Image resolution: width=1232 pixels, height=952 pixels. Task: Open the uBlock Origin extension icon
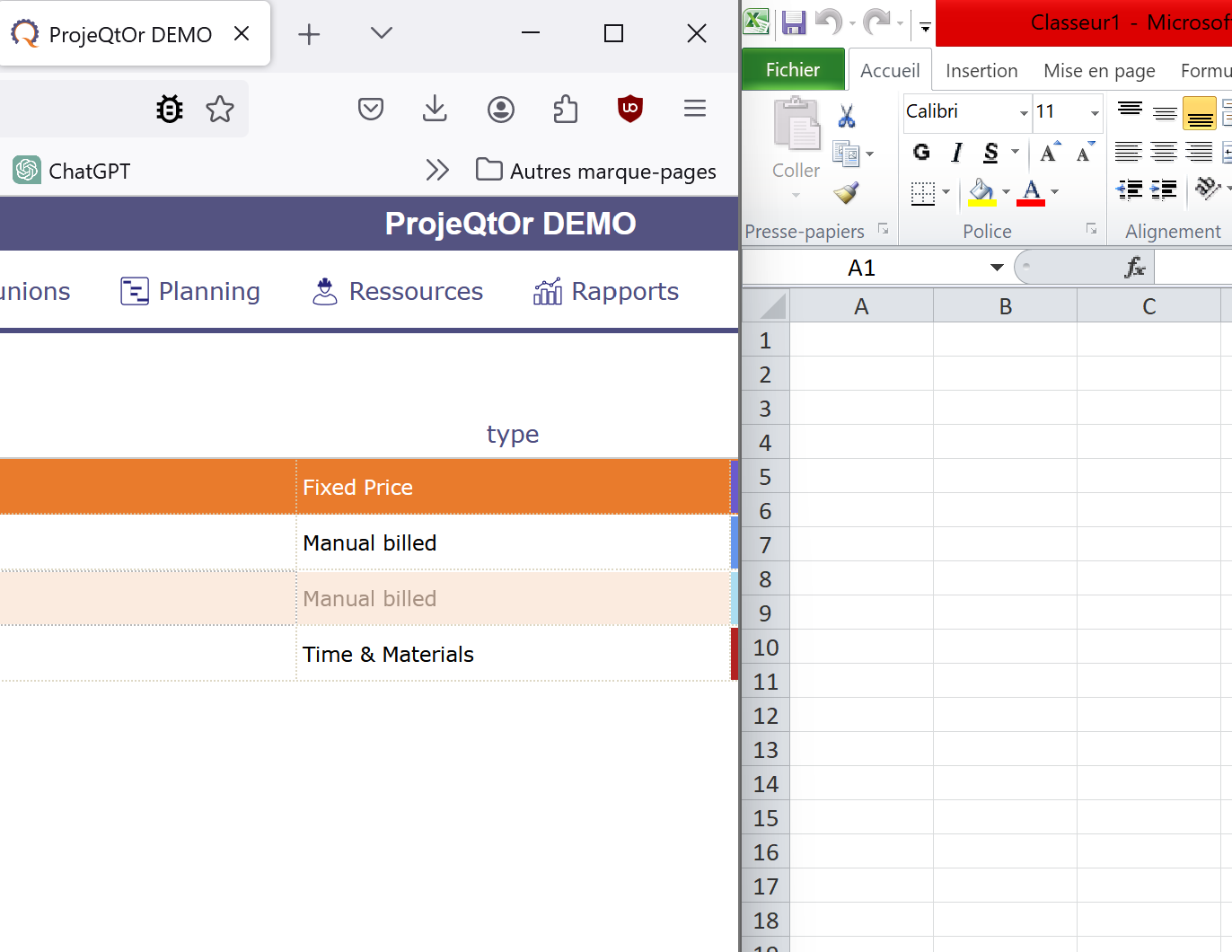point(630,109)
